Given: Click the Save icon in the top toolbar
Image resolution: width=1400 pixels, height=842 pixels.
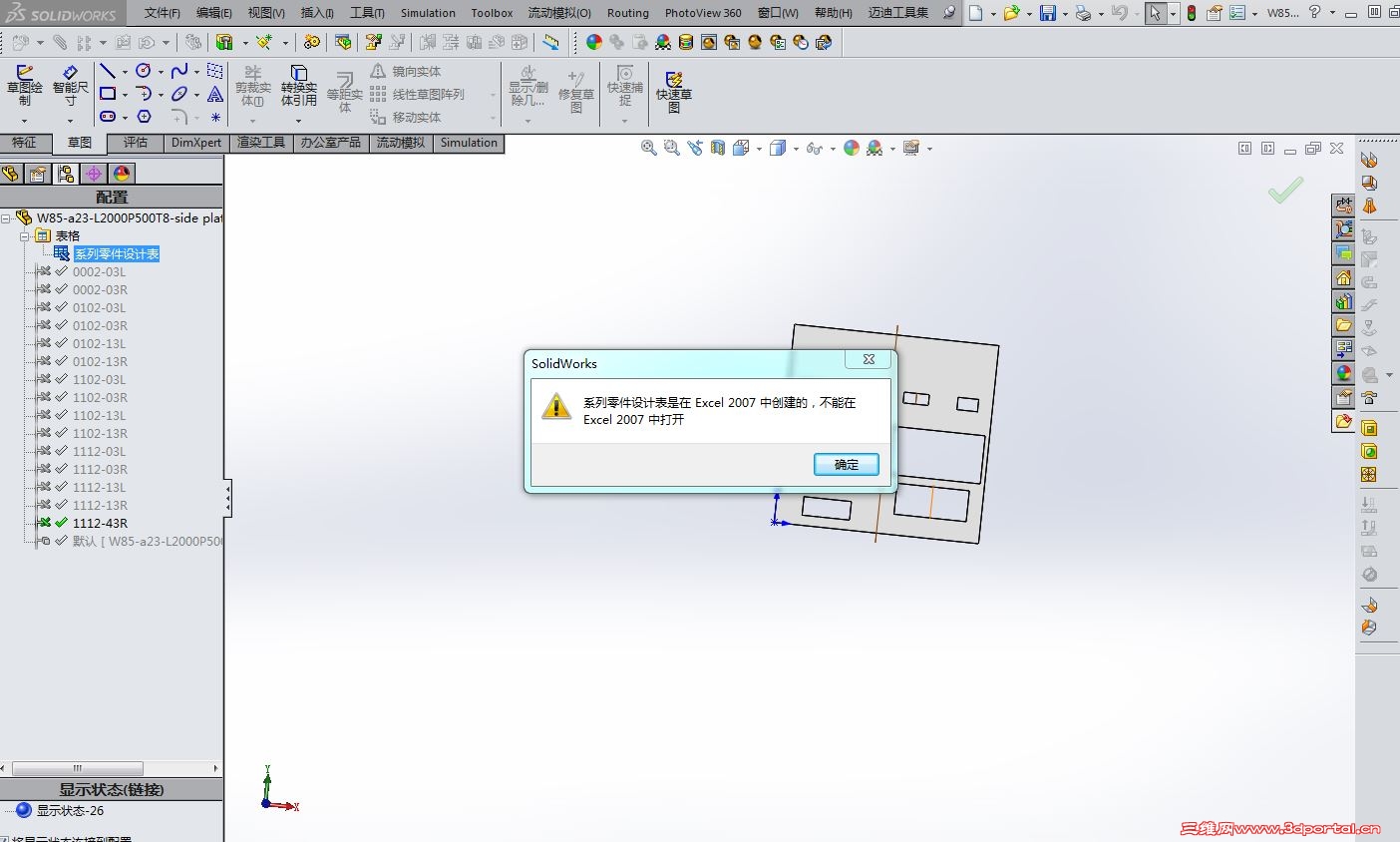Looking at the screenshot, I should 1047,13.
